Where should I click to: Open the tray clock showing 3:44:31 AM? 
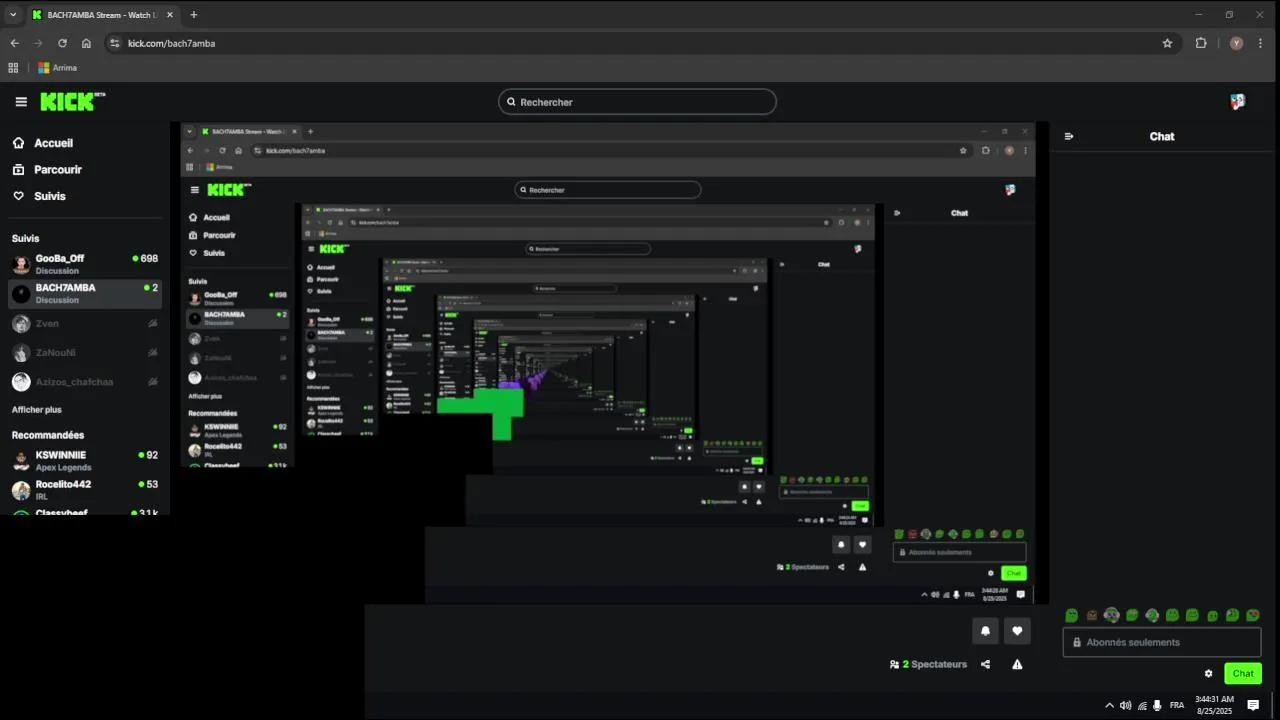(1214, 705)
